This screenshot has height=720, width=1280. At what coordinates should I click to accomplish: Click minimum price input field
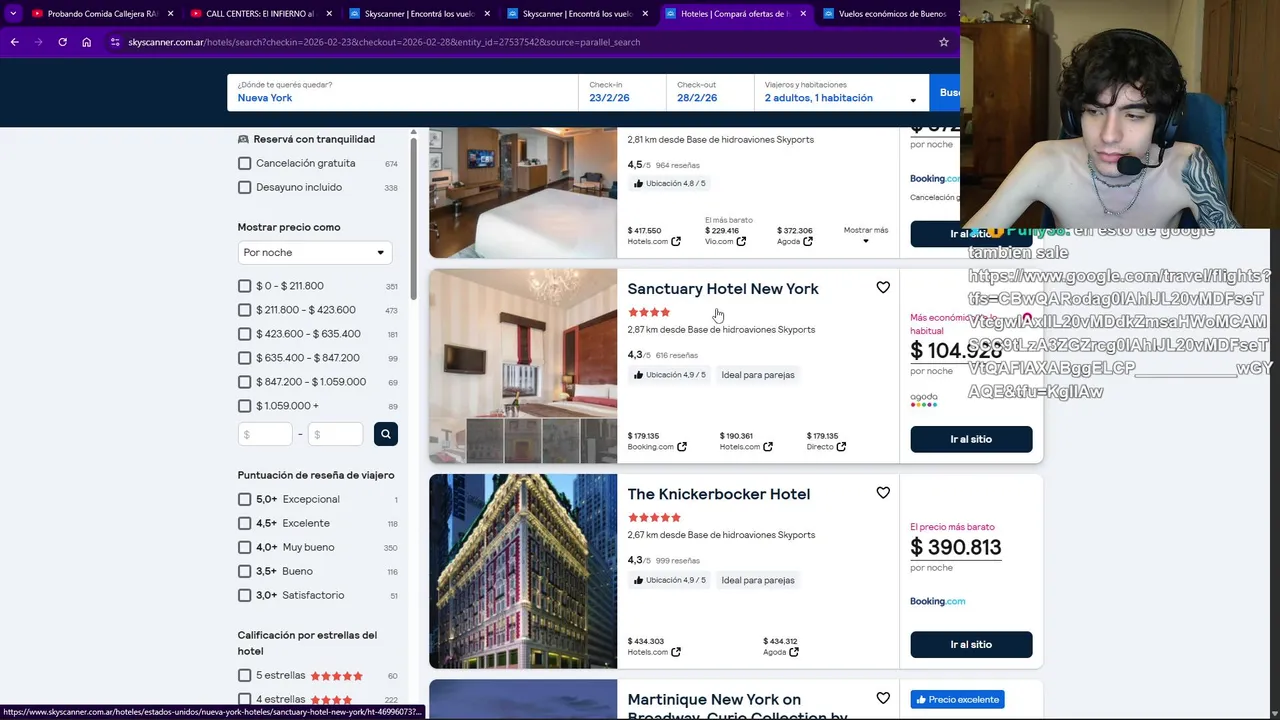click(x=265, y=434)
